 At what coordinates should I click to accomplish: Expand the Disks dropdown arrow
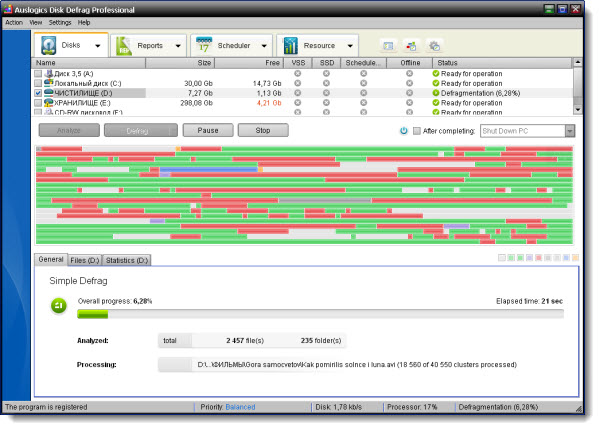point(97,45)
